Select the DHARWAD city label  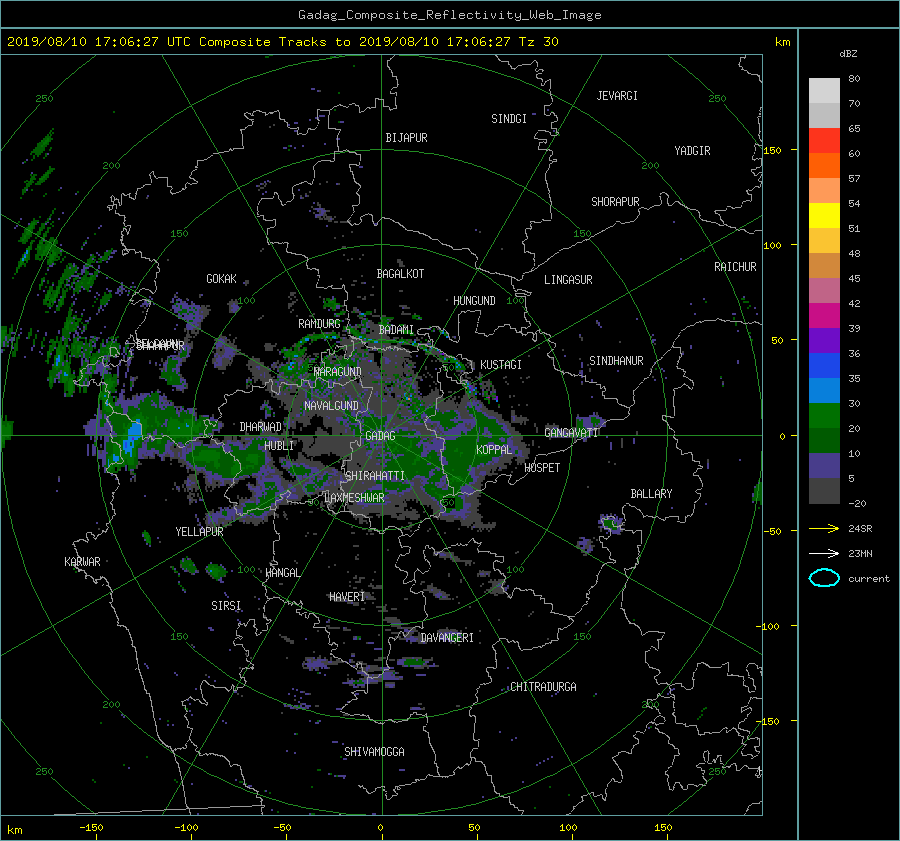coord(261,427)
